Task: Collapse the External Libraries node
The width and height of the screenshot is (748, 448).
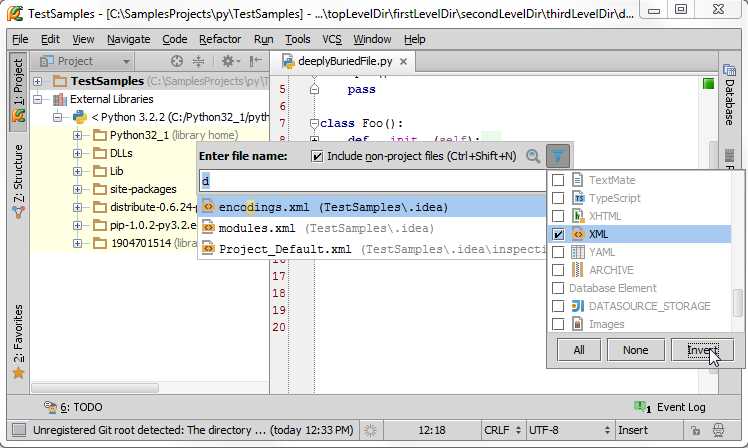Action: coord(37,99)
